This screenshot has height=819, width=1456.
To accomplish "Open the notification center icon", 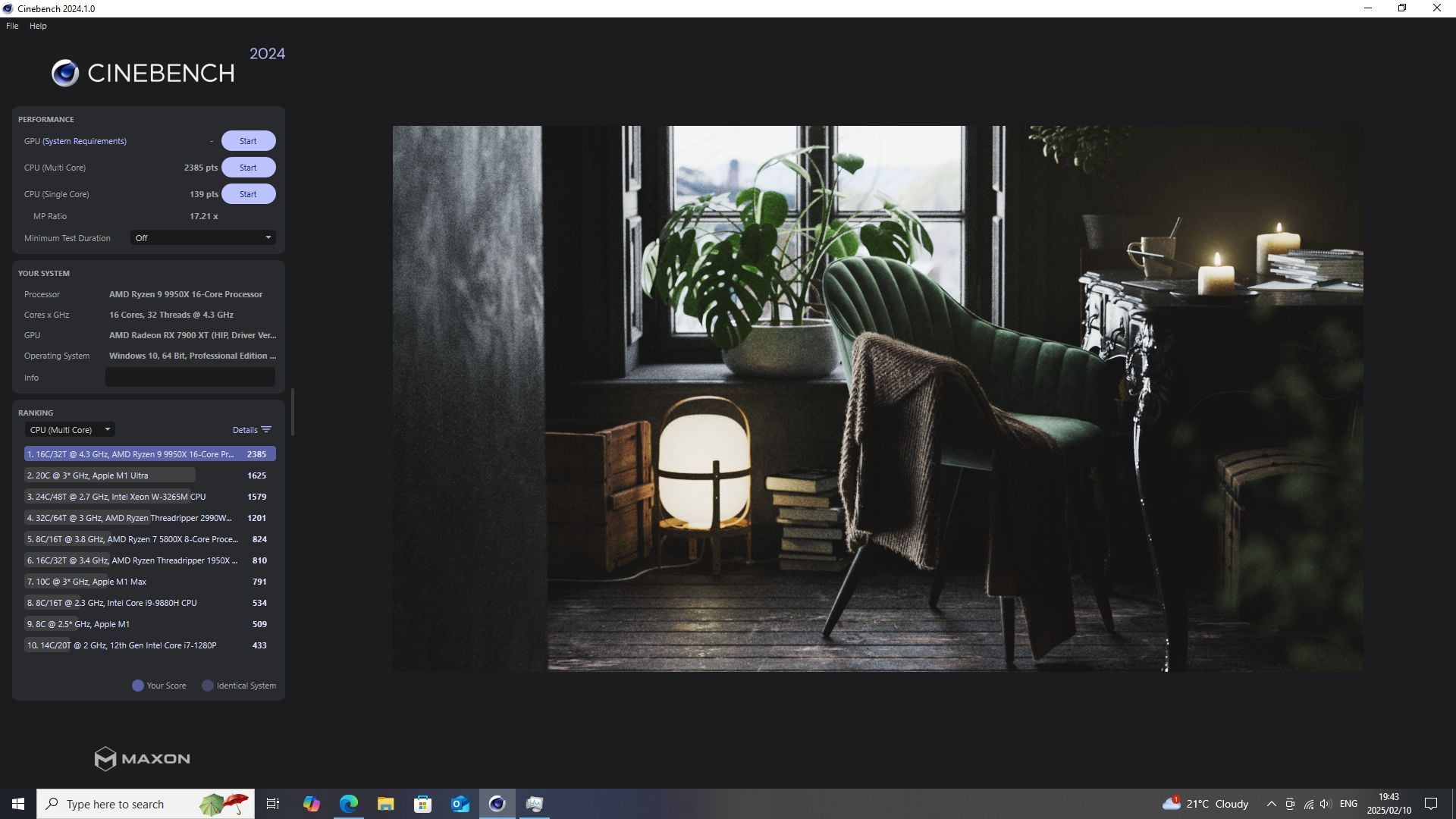I will pos(1431,804).
